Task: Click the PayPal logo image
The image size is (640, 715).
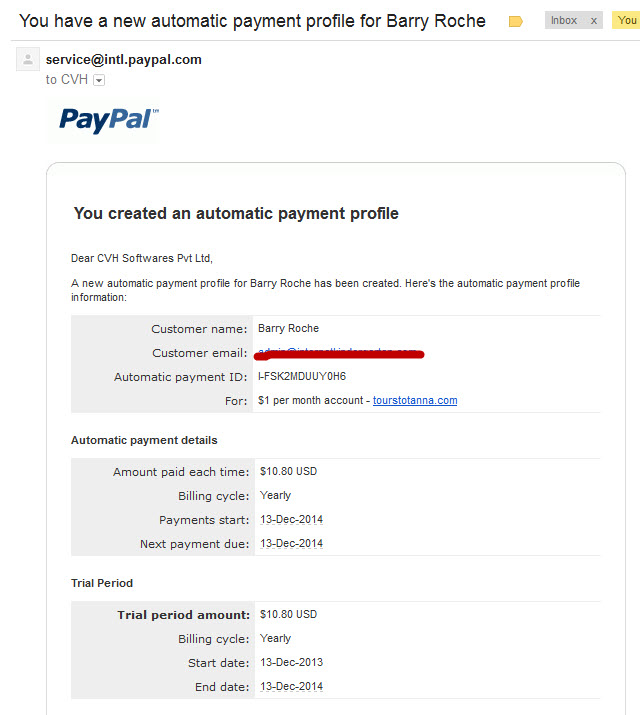Action: click(108, 120)
